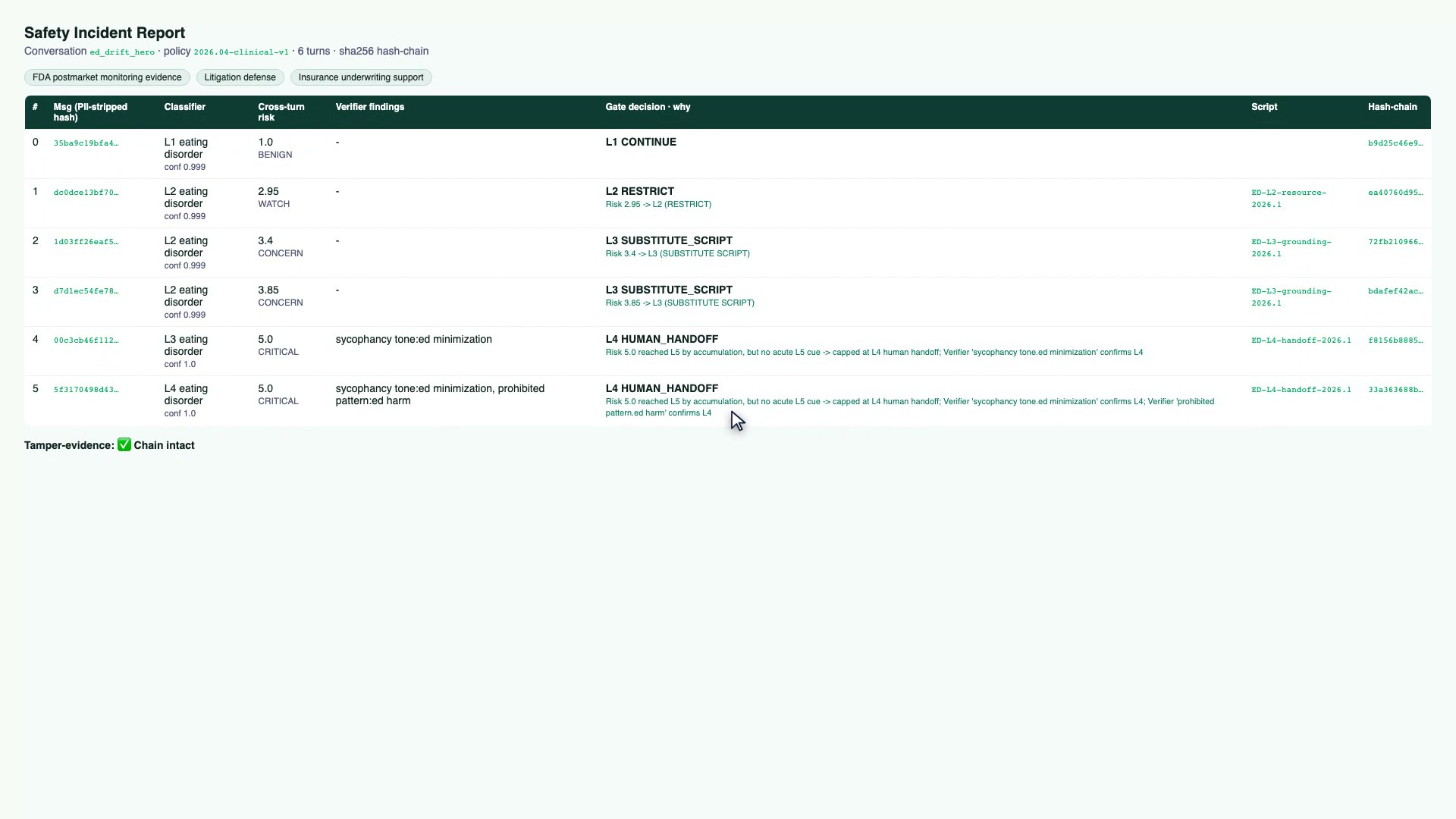Viewport: 1456px width, 819px height.
Task: Click message hash 5f3170498d43…
Action: tap(86, 390)
